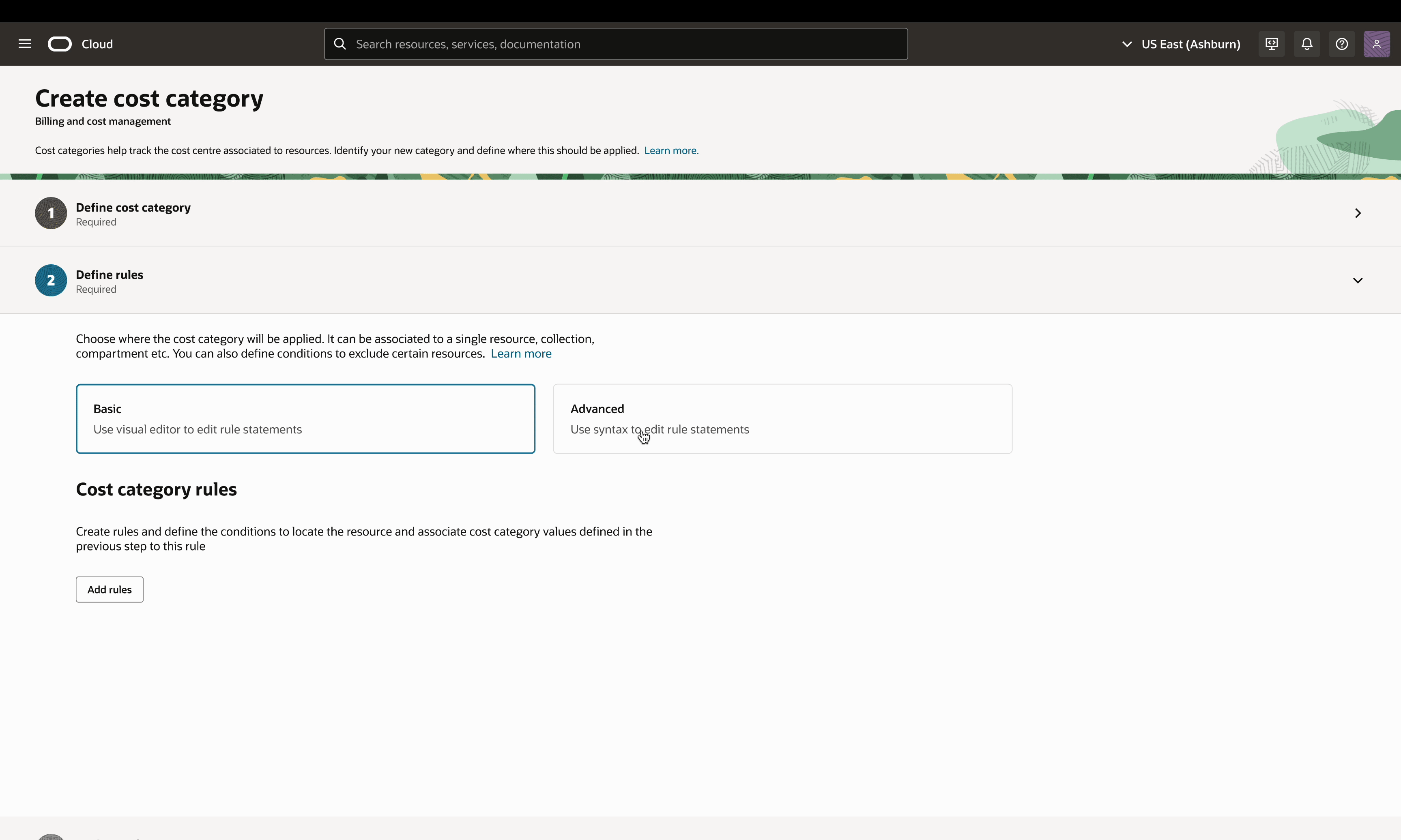The height and width of the screenshot is (840, 1401).
Task: Click the Define cost category step title
Action: coord(133,208)
